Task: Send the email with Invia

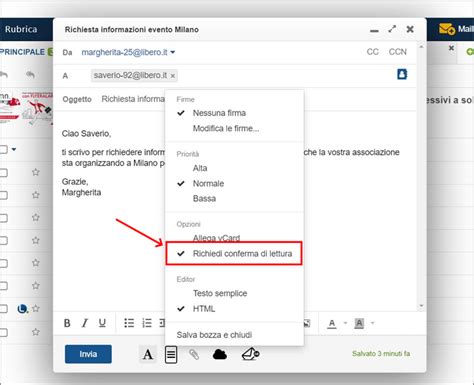Action: click(88, 354)
